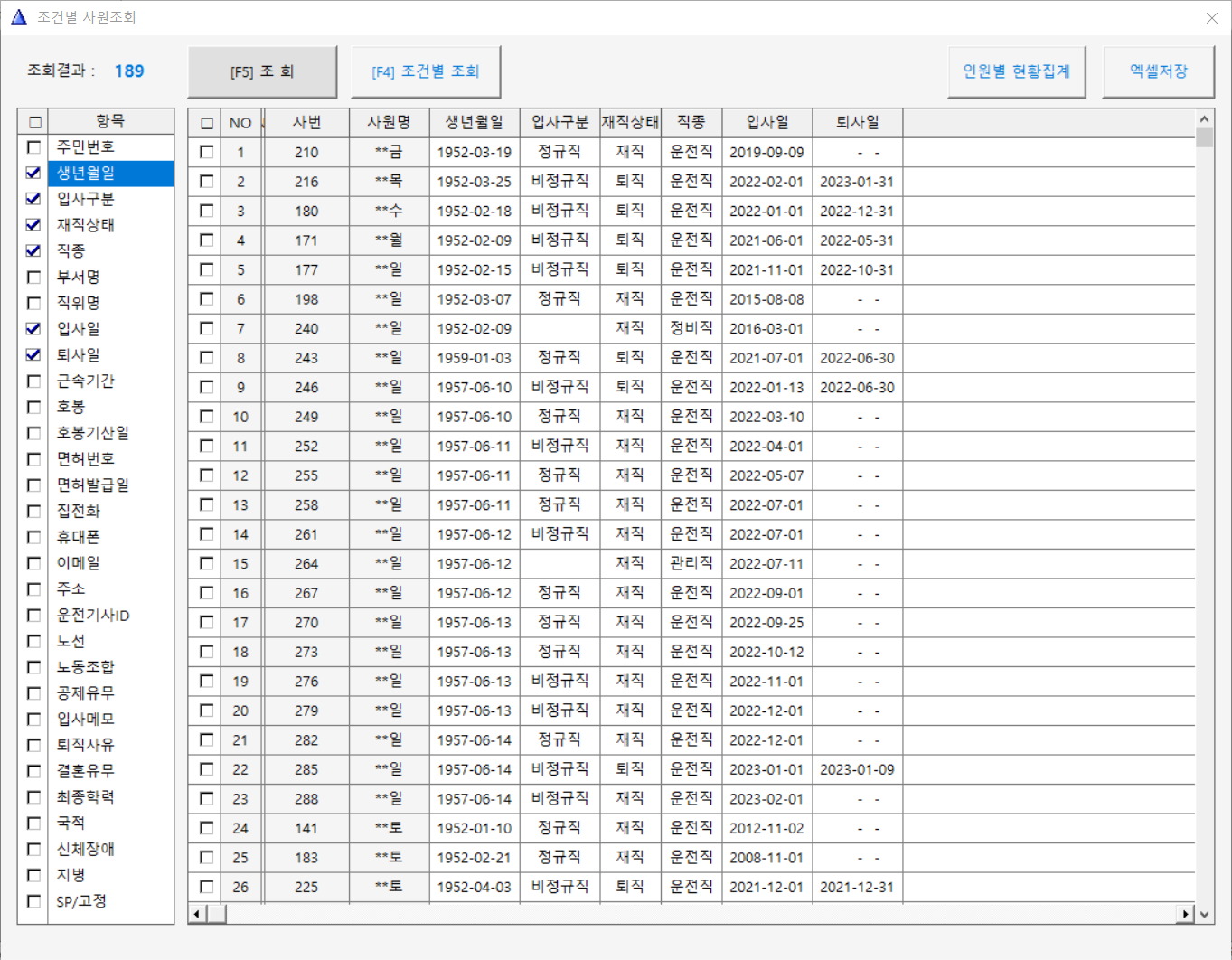Viewport: 1232px width, 960px height.
Task: Click the 인원별 현황집계 button
Action: [x=1017, y=71]
